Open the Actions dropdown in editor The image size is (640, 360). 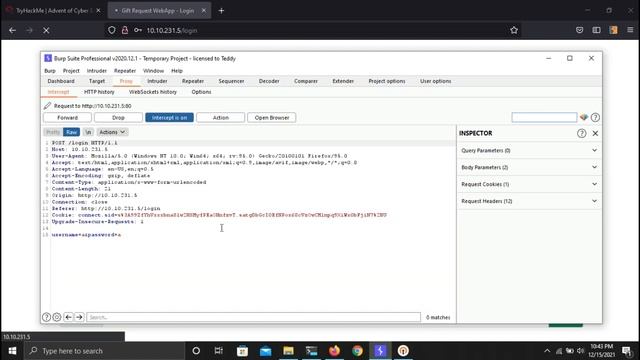112,132
